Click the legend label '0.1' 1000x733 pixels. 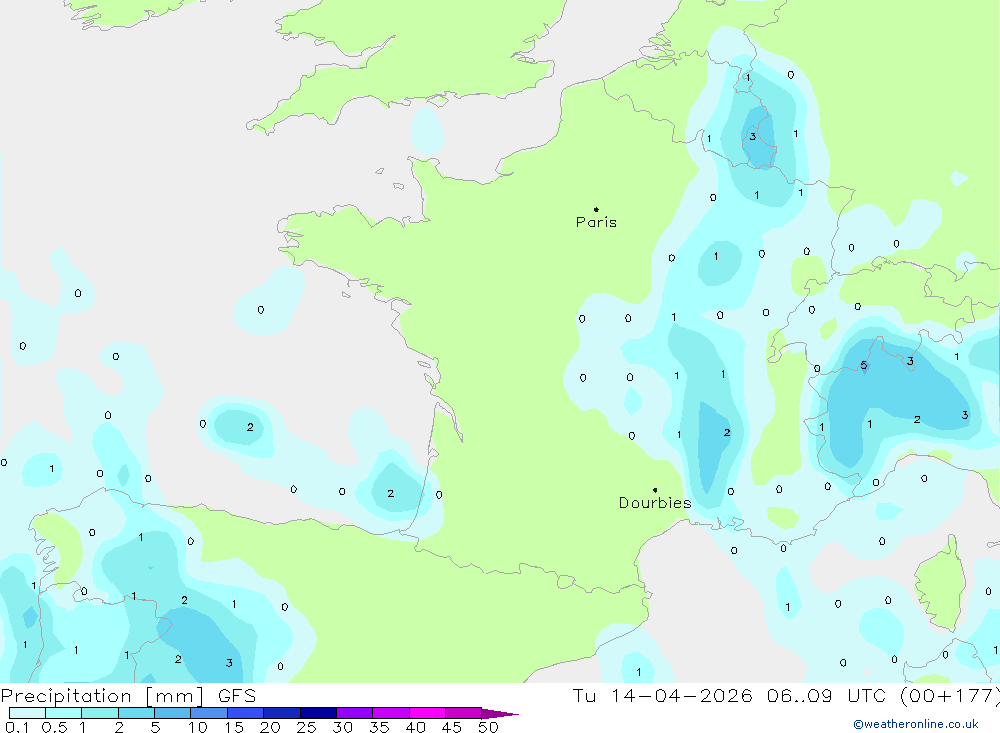17,727
